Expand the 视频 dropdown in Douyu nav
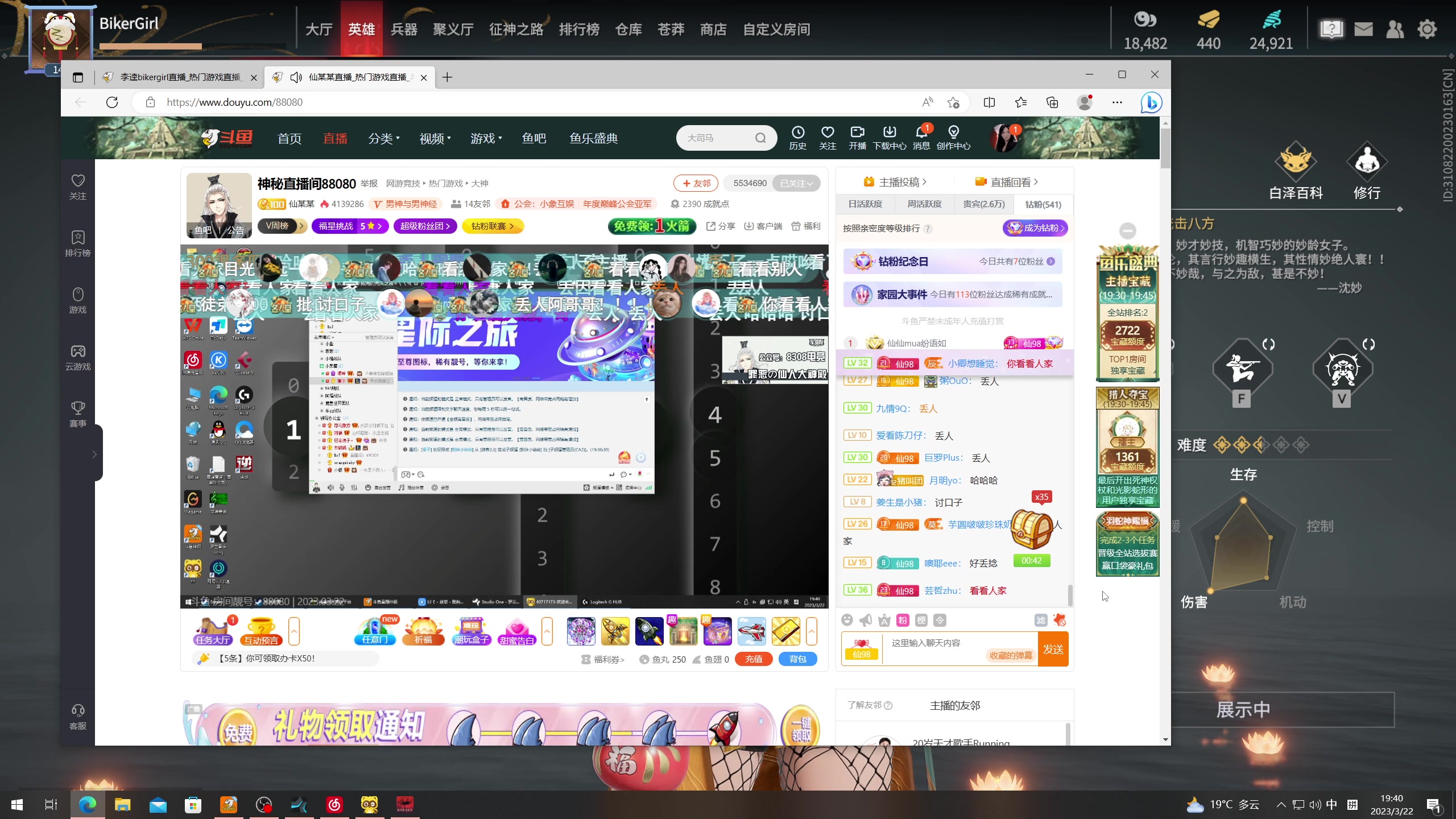 click(435, 138)
